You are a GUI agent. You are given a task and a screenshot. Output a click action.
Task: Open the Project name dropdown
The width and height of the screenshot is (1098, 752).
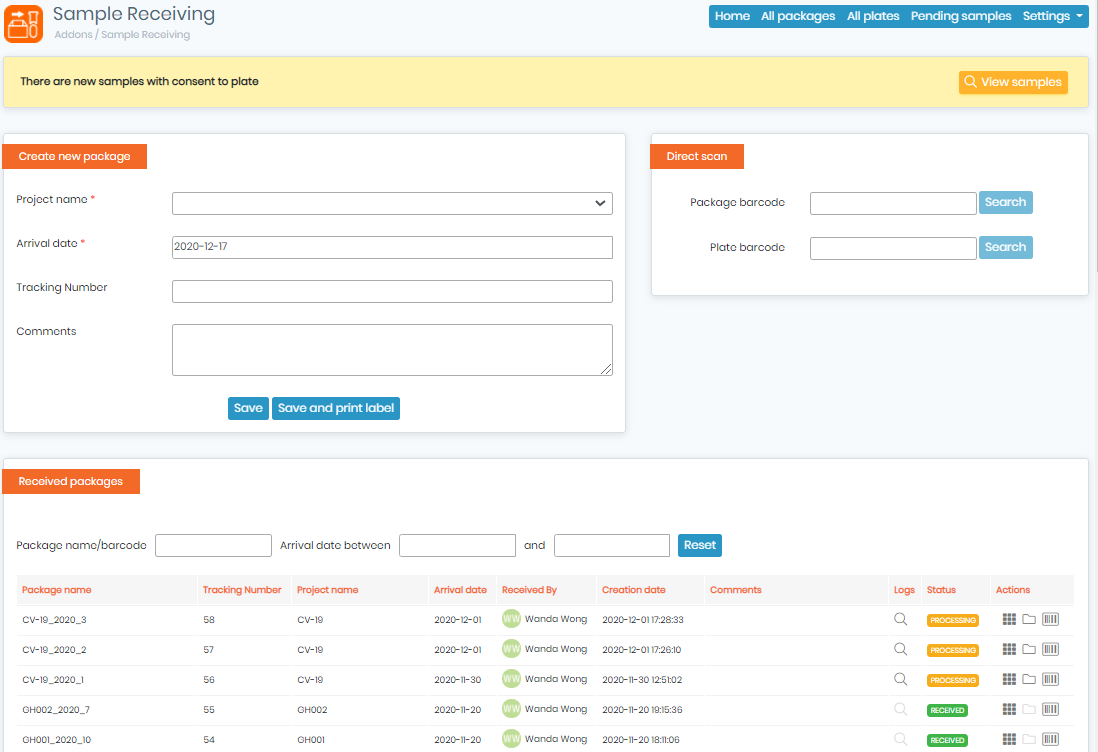[x=392, y=203]
